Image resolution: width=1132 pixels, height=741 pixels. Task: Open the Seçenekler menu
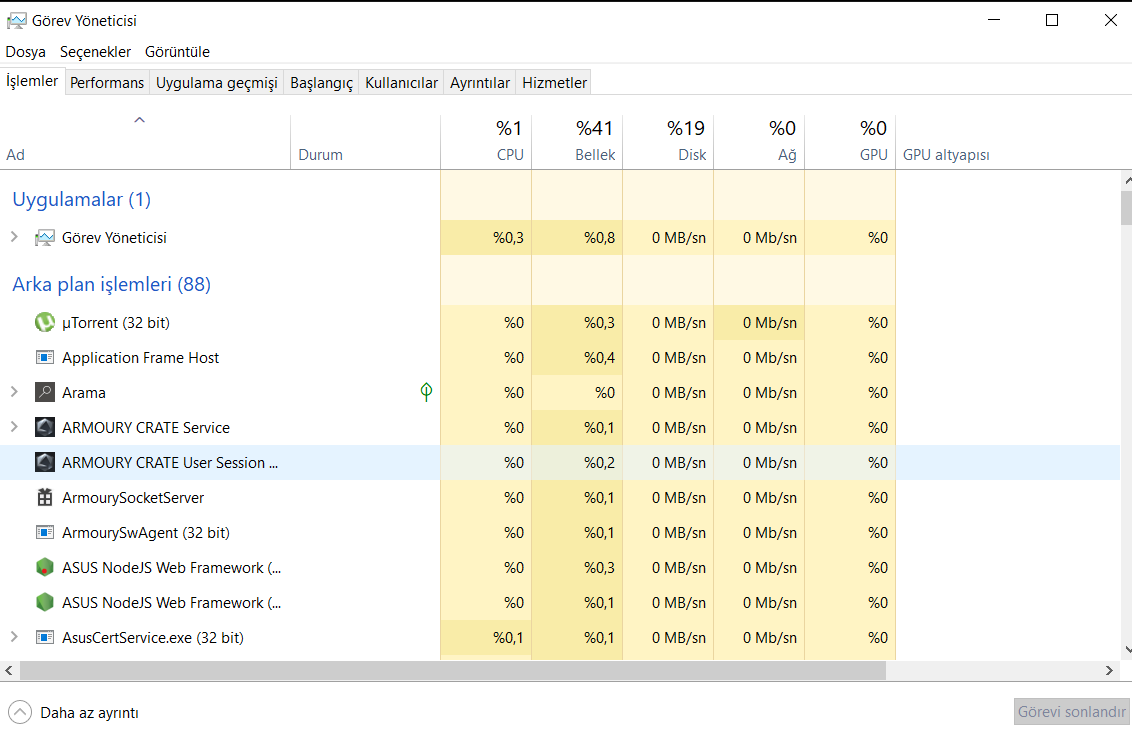point(95,52)
